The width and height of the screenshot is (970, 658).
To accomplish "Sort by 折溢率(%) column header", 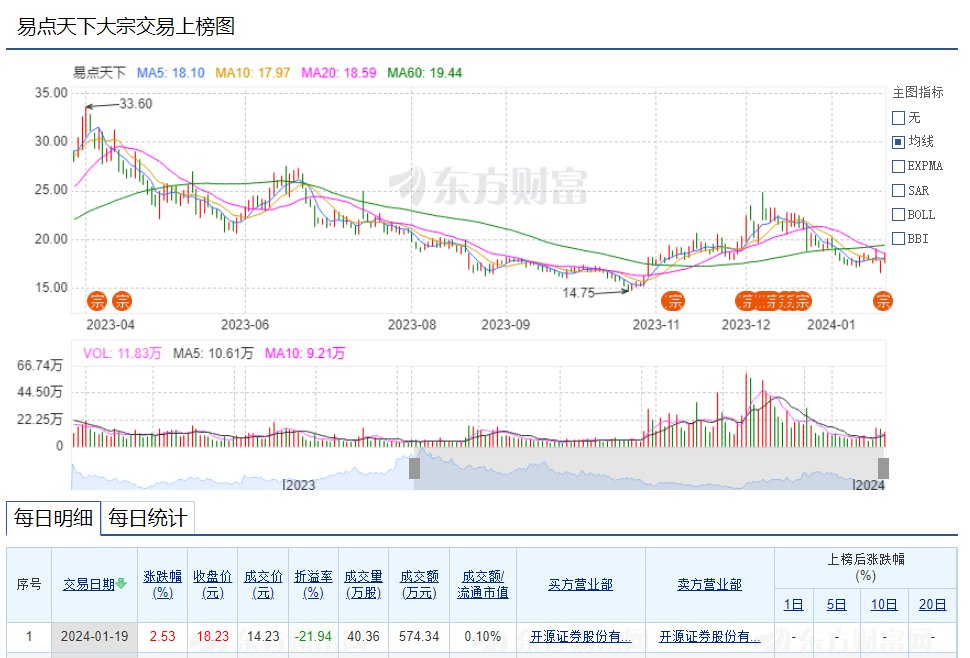I will click(313, 584).
